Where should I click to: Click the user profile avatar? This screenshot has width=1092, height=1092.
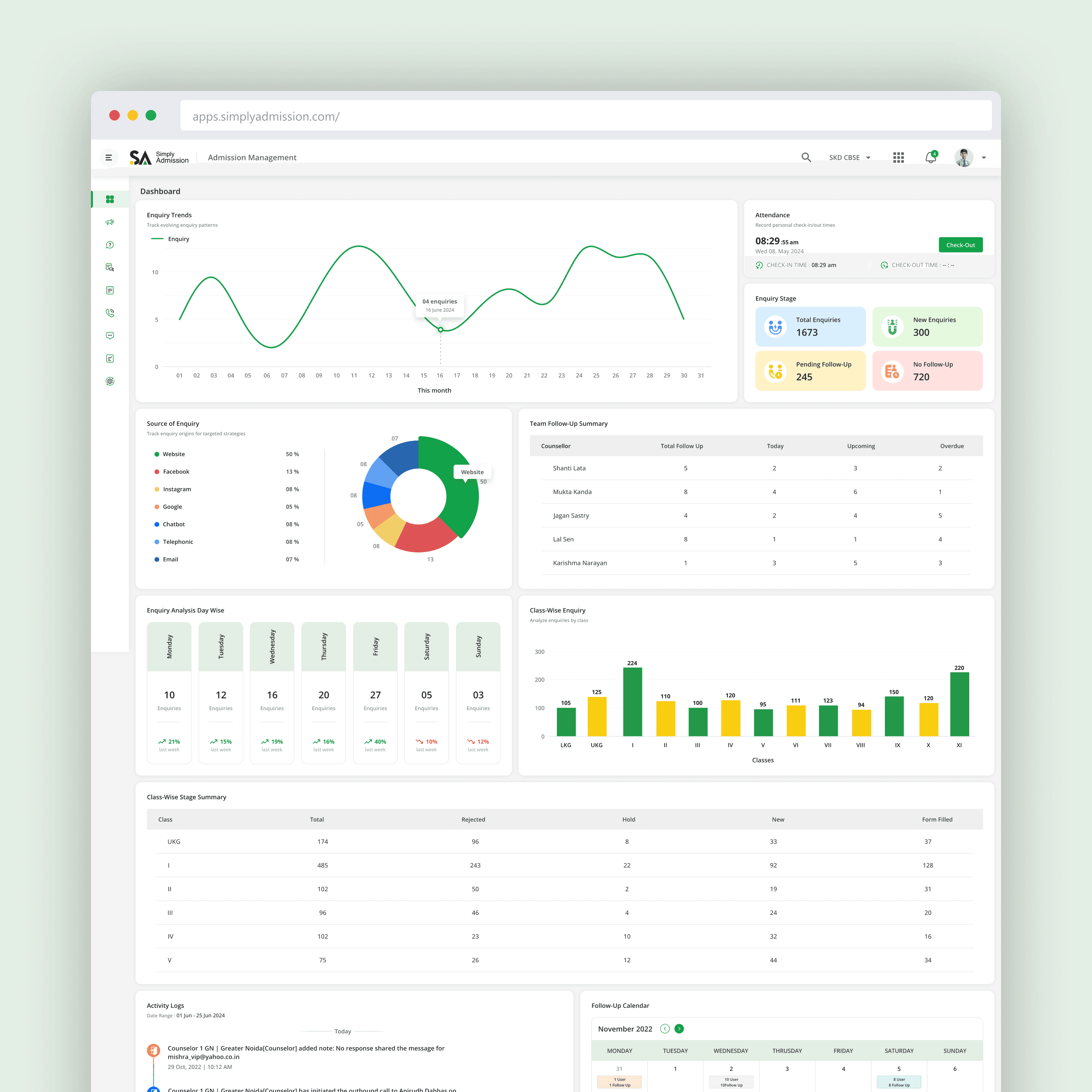point(964,158)
